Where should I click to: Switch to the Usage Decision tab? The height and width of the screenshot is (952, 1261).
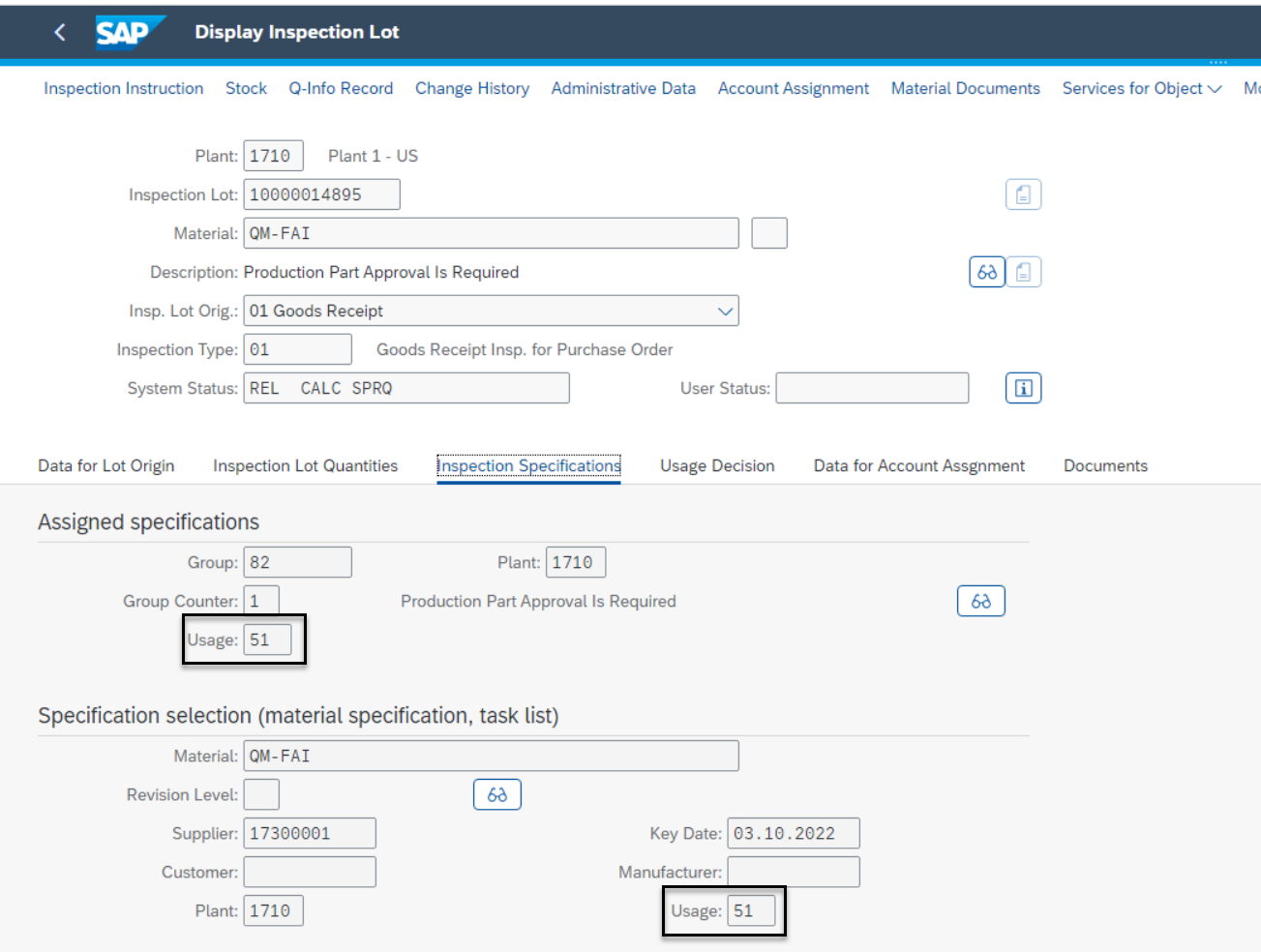tap(717, 465)
